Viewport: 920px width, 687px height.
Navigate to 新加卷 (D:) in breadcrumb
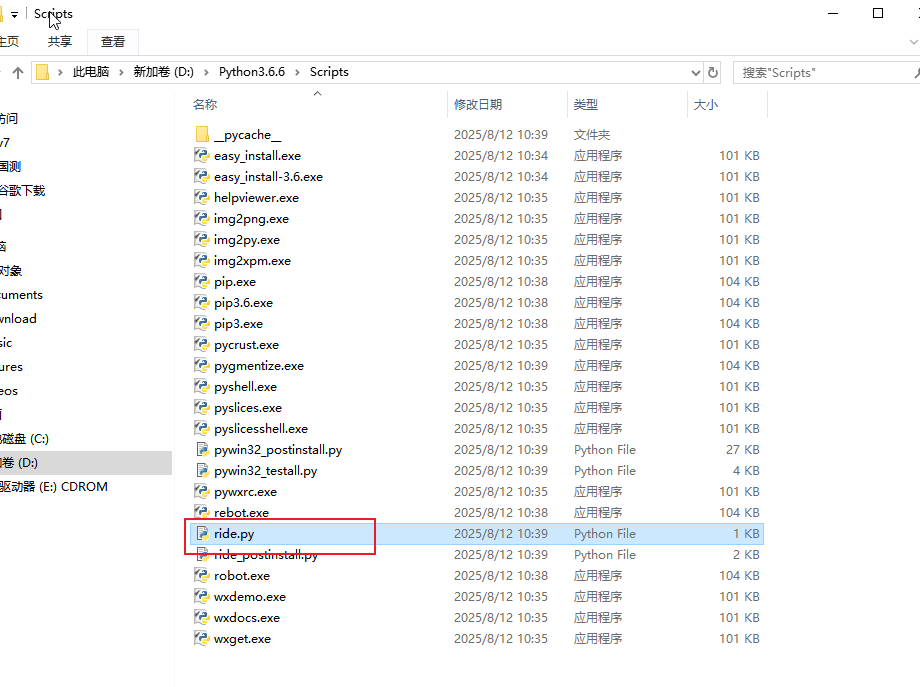click(x=164, y=72)
